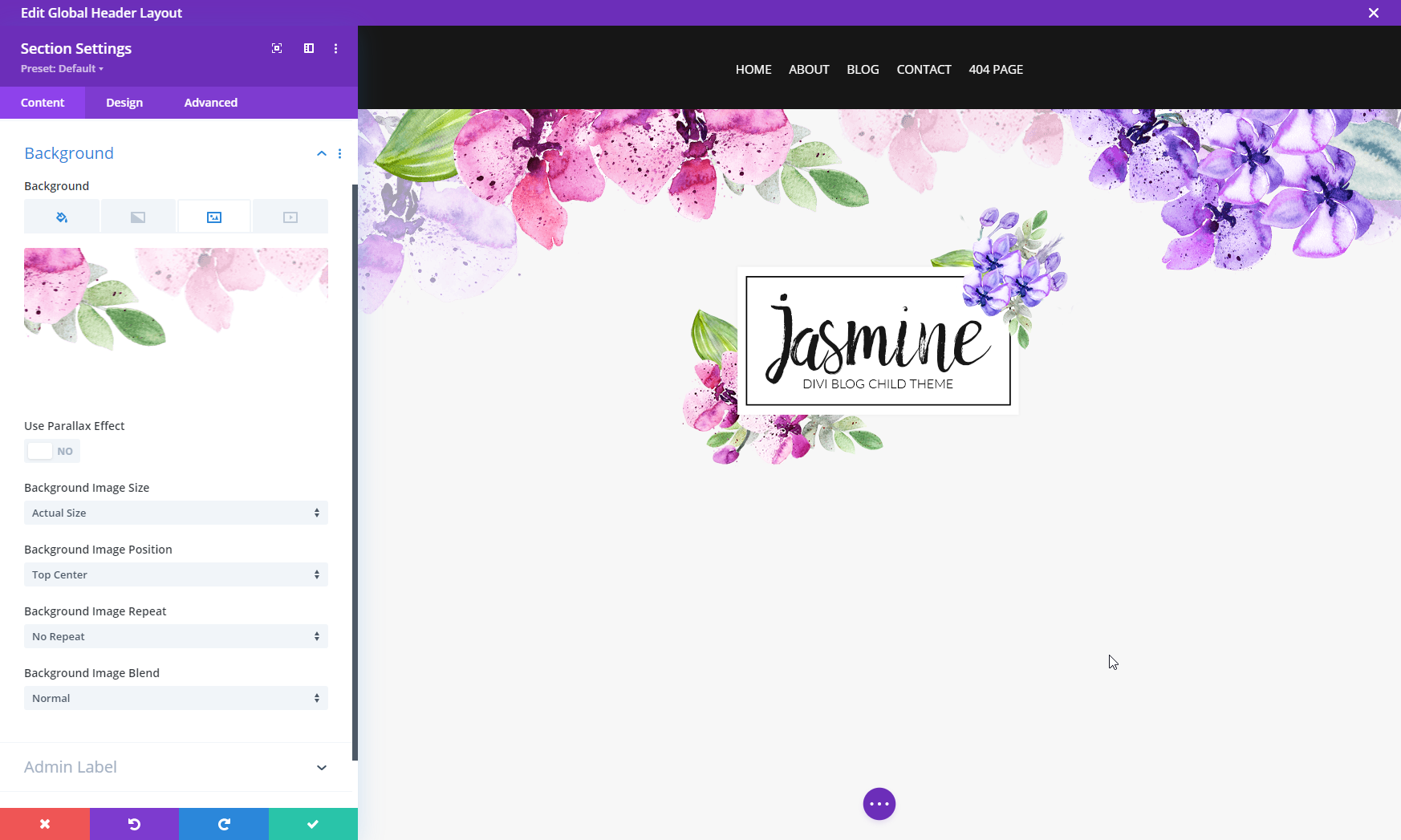Switch to the Advanced tab
Image resolution: width=1401 pixels, height=840 pixels.
[211, 103]
